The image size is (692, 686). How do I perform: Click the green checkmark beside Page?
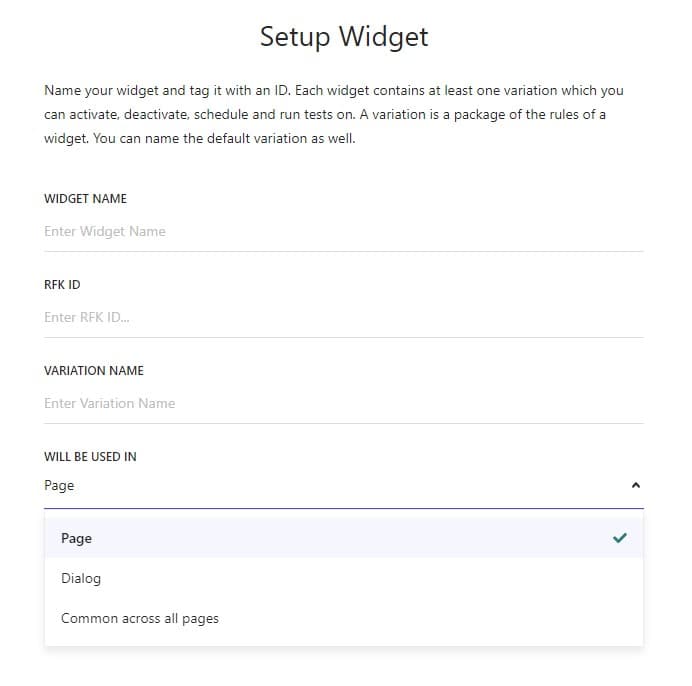click(x=620, y=538)
